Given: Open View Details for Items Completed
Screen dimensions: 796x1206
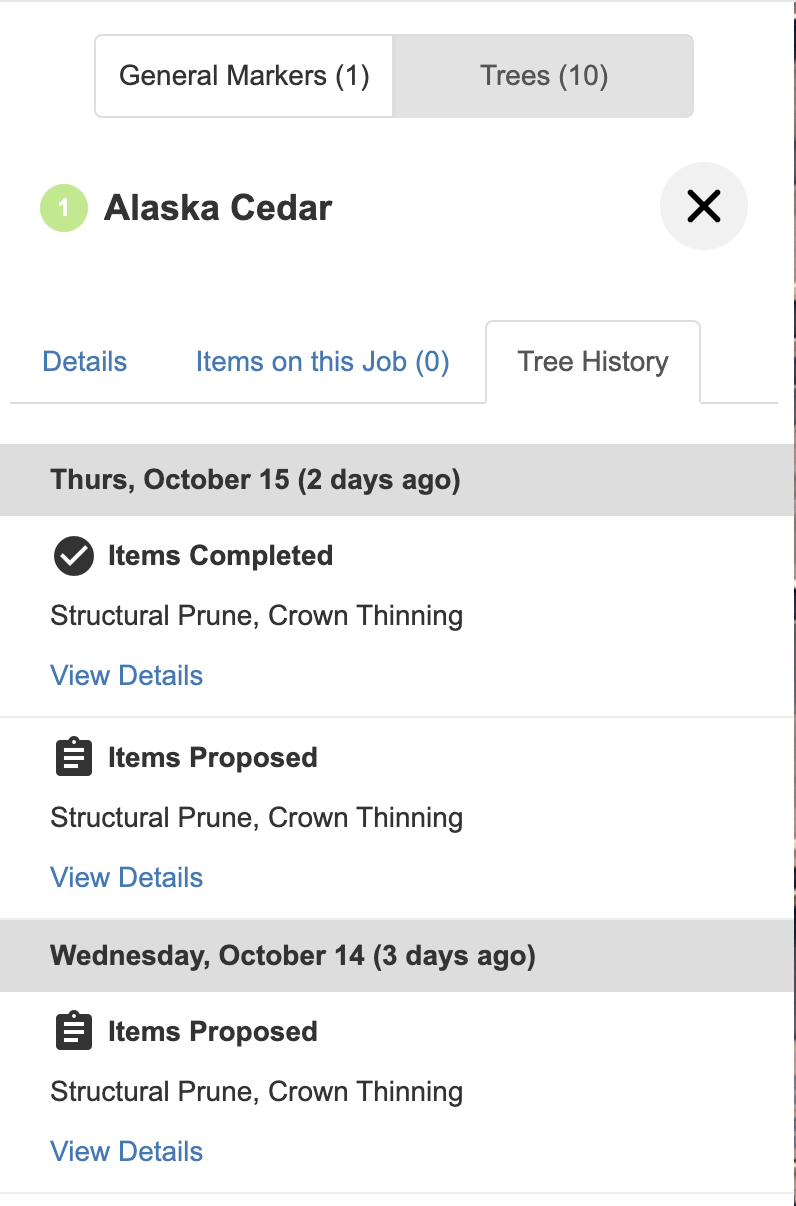Looking at the screenshot, I should click(127, 676).
